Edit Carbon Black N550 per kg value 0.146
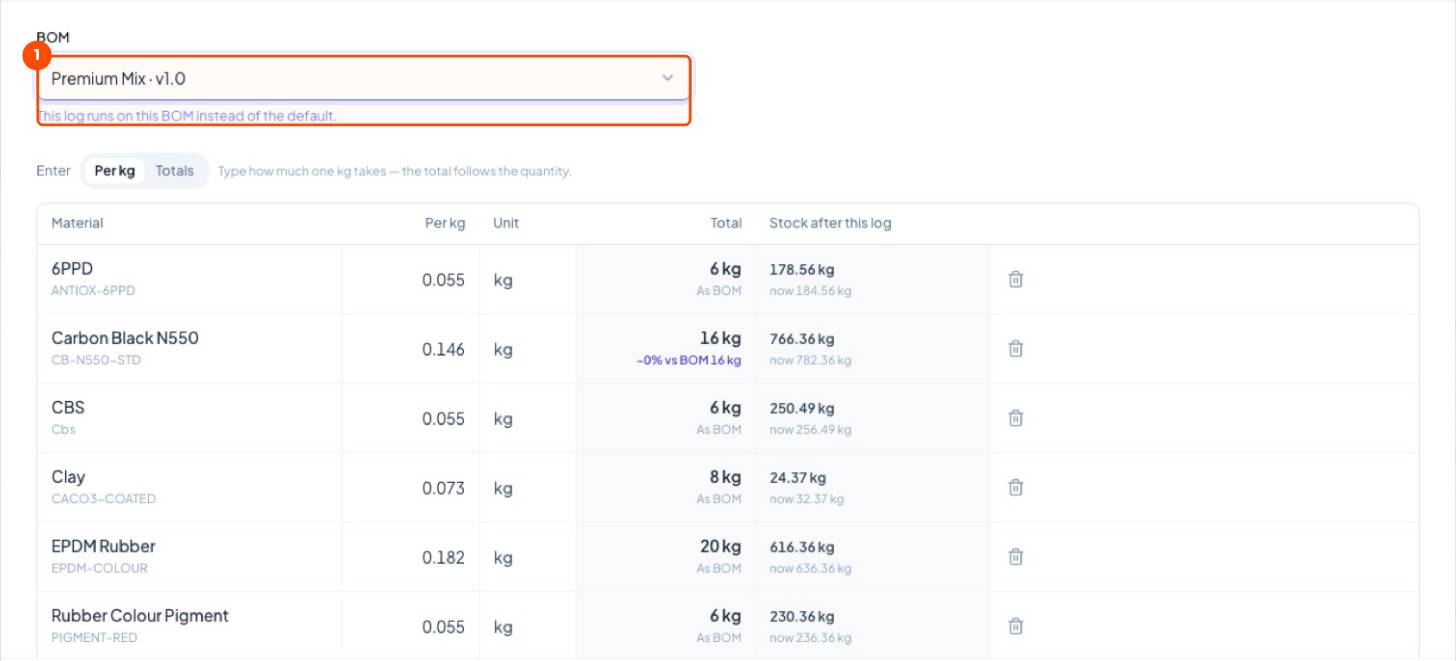 tap(410, 349)
